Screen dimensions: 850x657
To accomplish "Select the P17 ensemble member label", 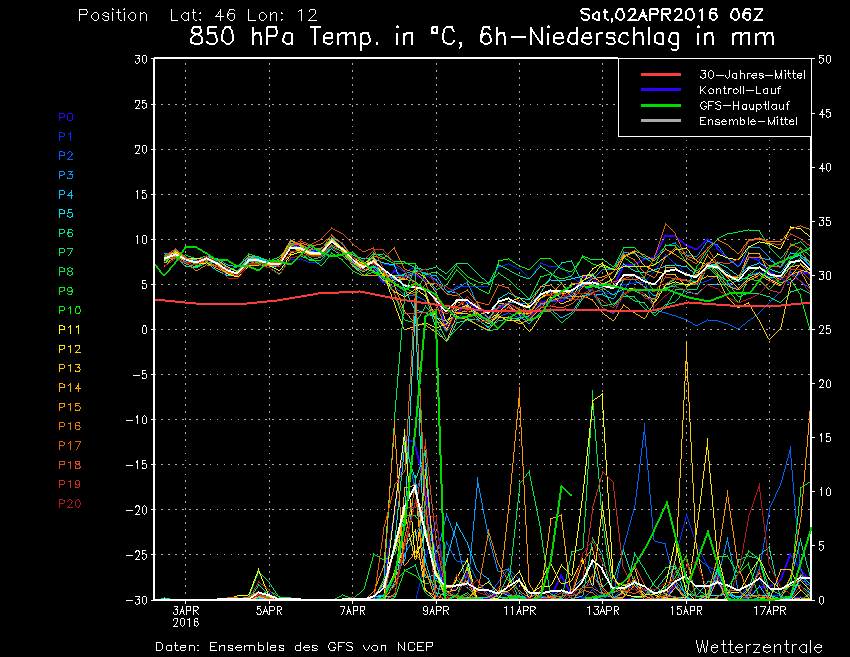I will coord(69,445).
